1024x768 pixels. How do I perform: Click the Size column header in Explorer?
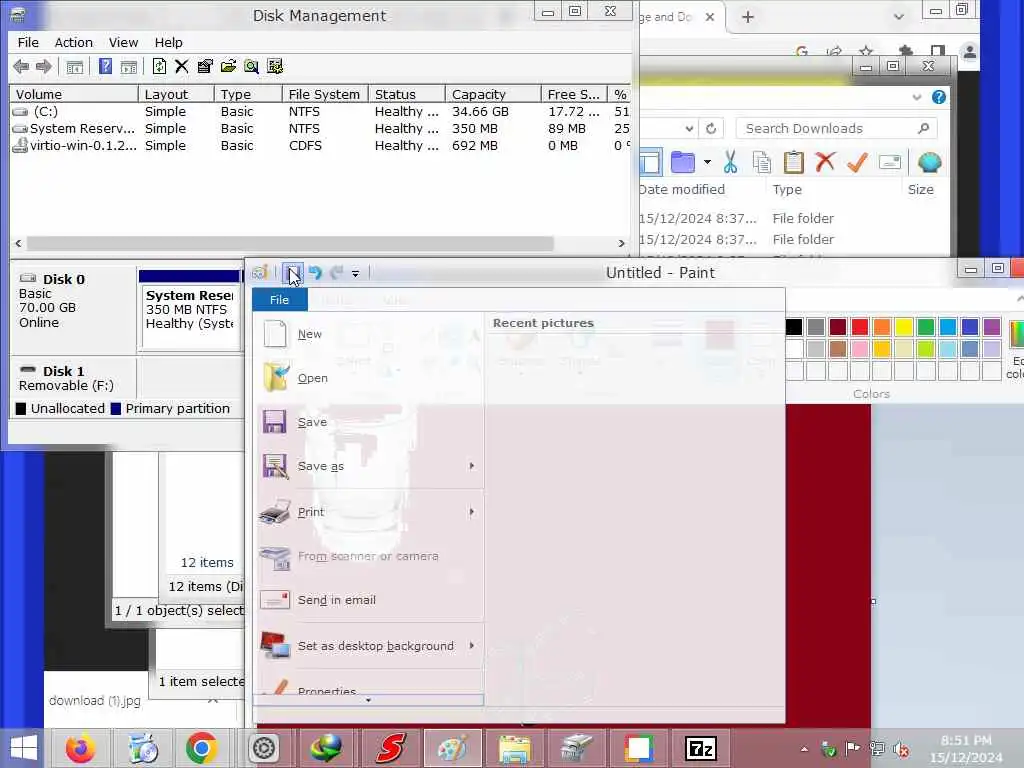[x=920, y=189]
